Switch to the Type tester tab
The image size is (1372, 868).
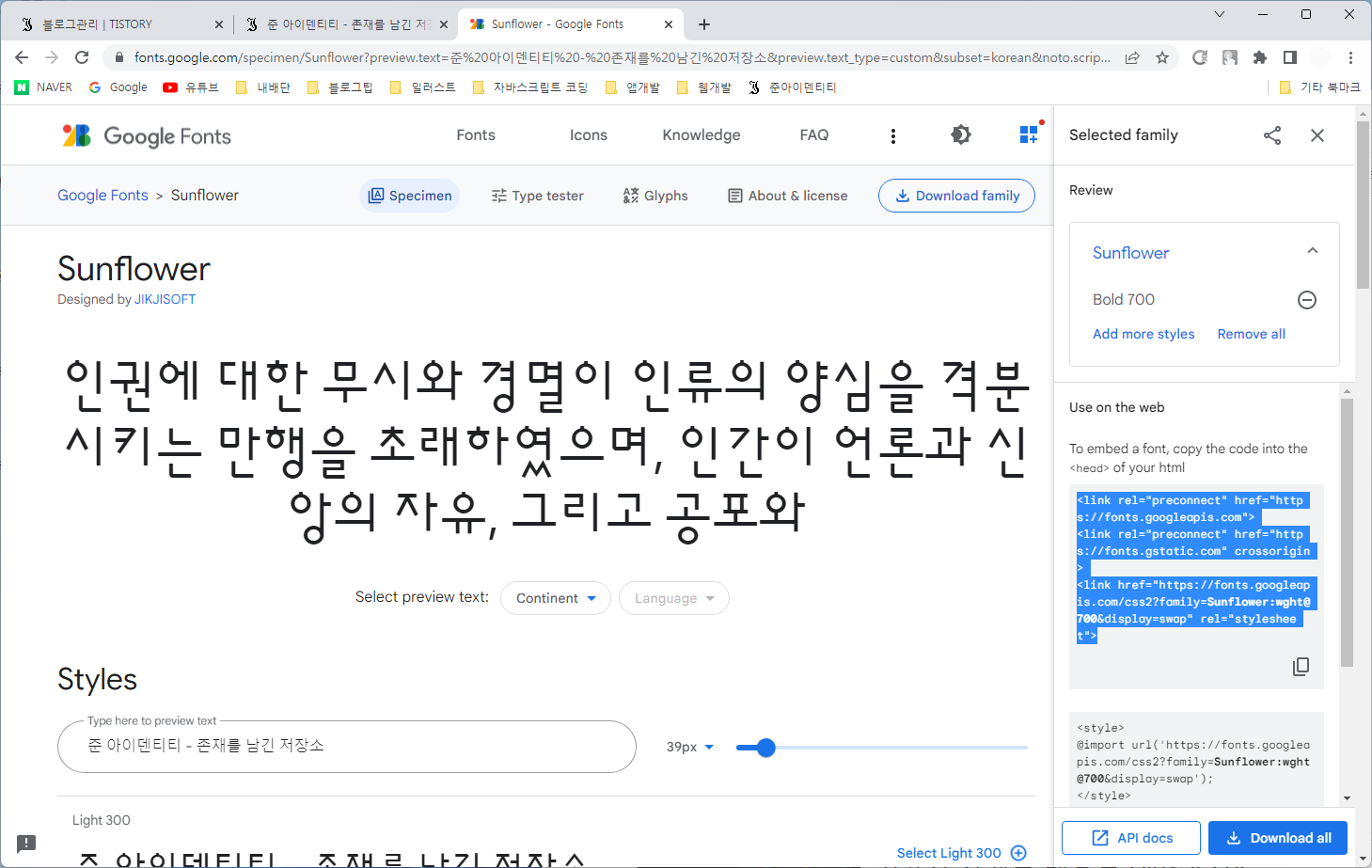point(537,196)
